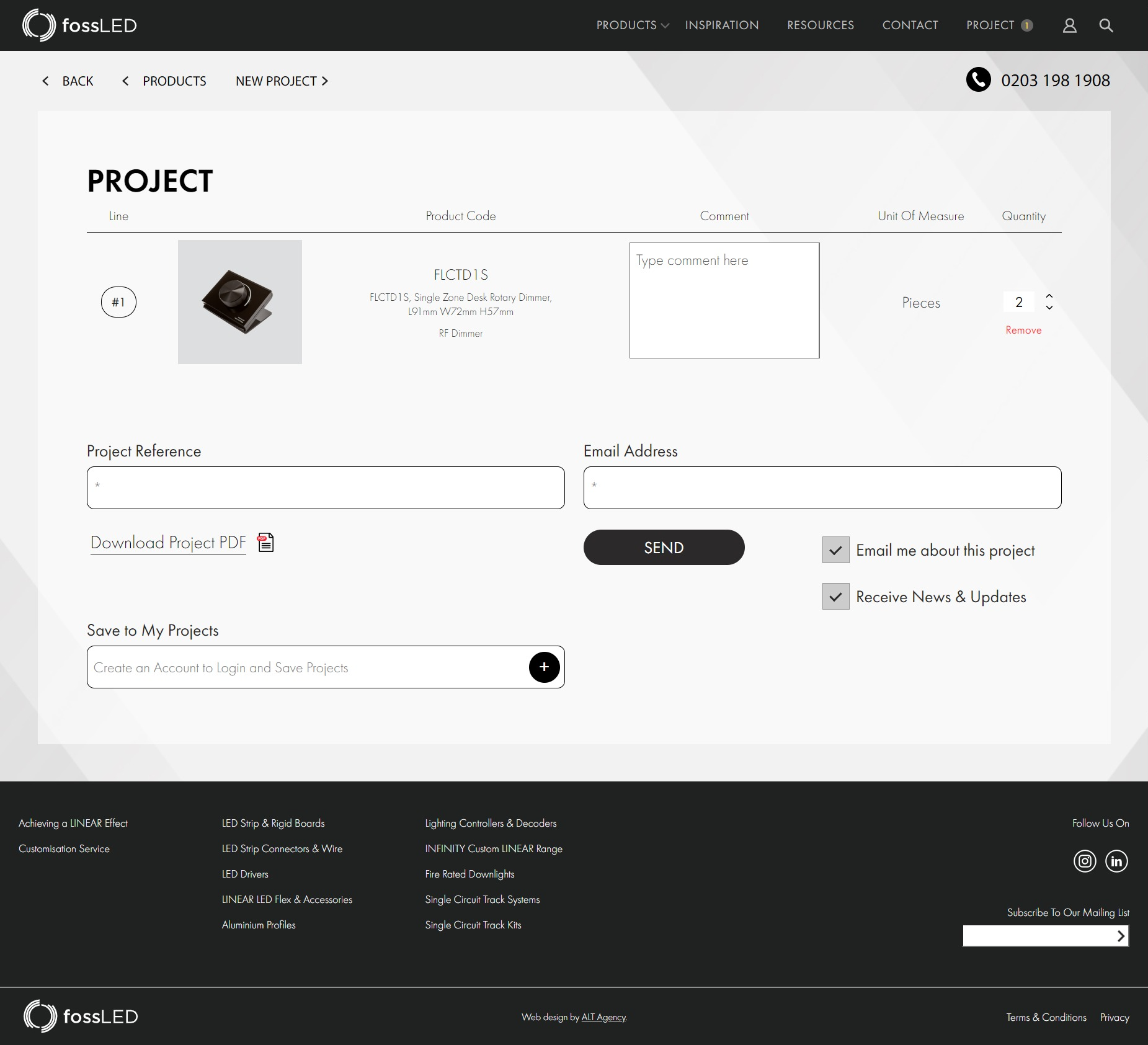Expand the Products dropdown menu
1148x1045 pixels.
pos(632,25)
